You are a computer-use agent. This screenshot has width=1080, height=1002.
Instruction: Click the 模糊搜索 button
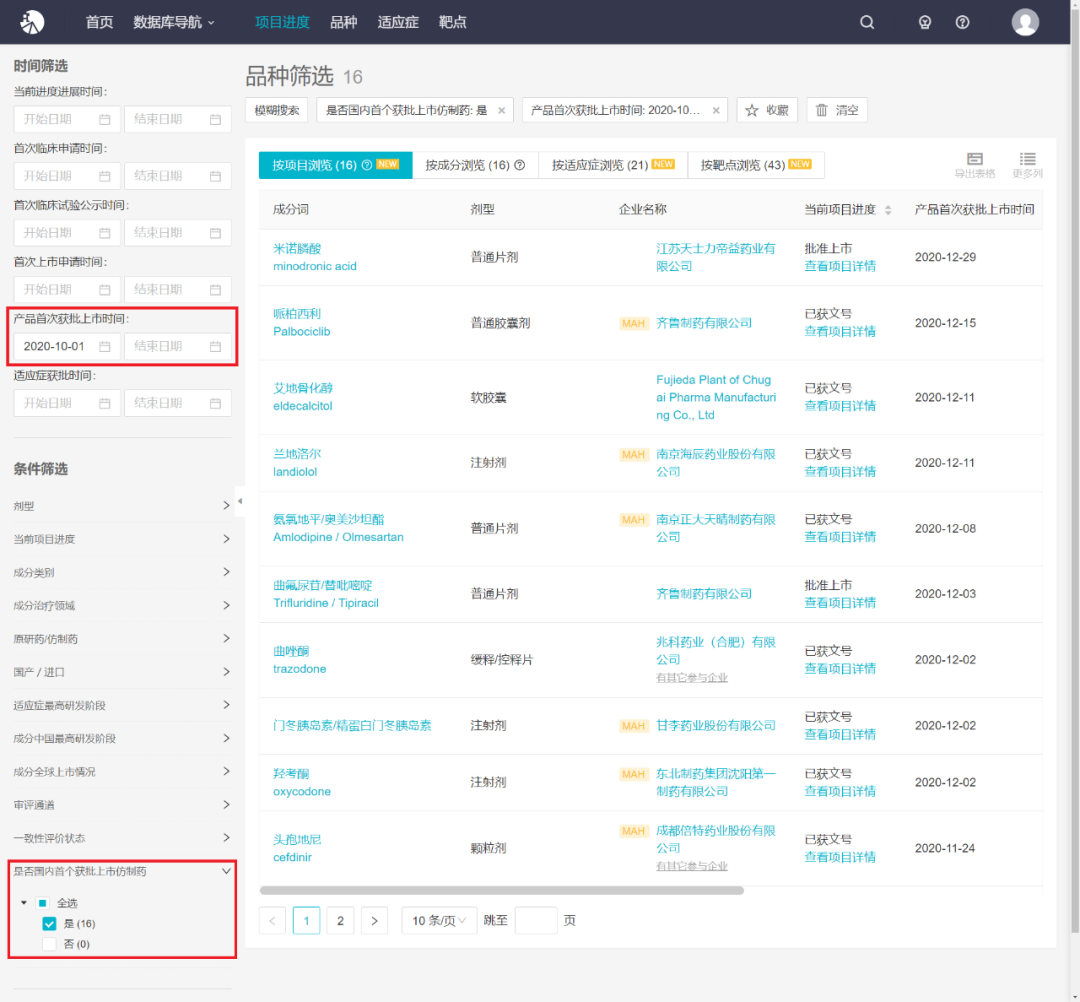point(277,110)
